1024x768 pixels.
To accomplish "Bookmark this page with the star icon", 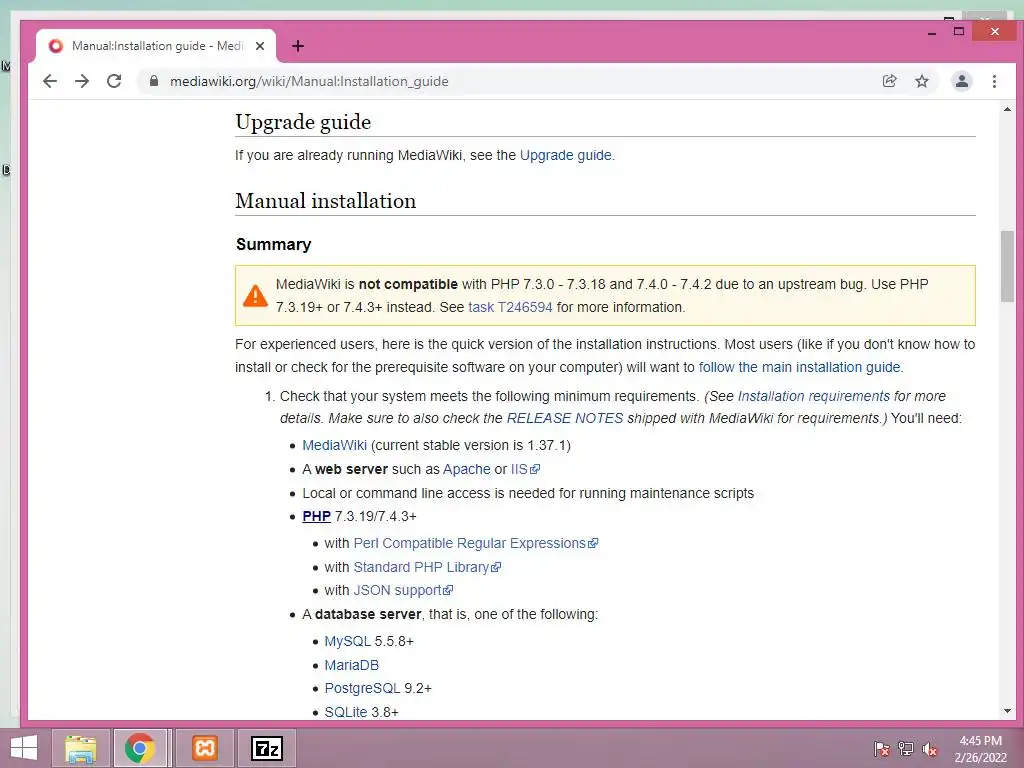I will (x=921, y=81).
